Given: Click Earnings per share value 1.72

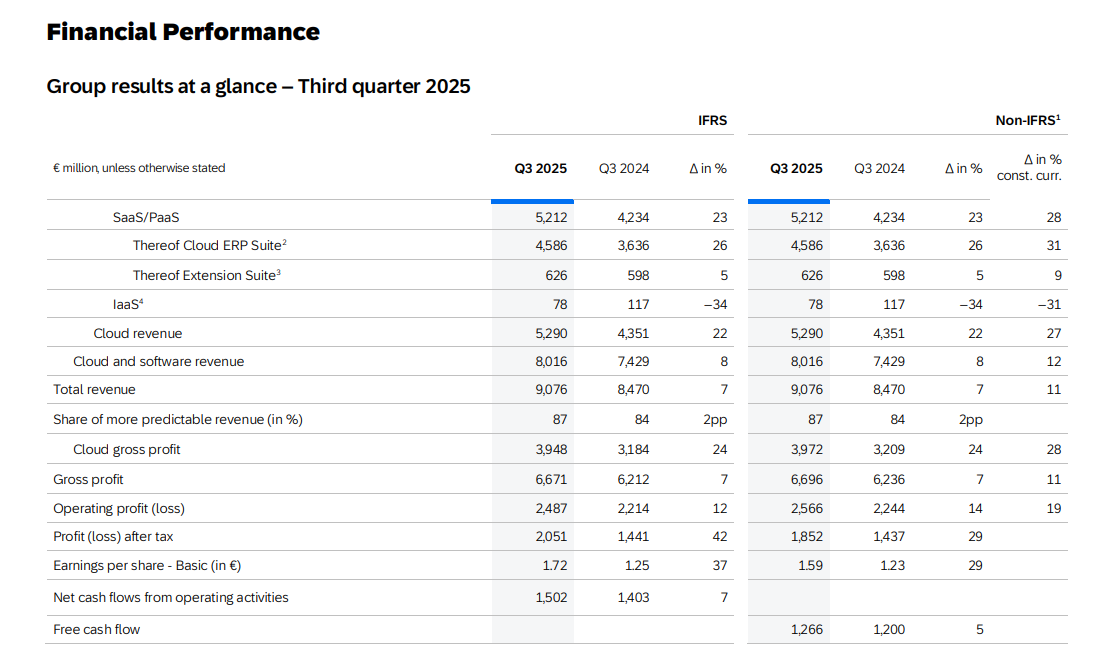Looking at the screenshot, I should [554, 565].
